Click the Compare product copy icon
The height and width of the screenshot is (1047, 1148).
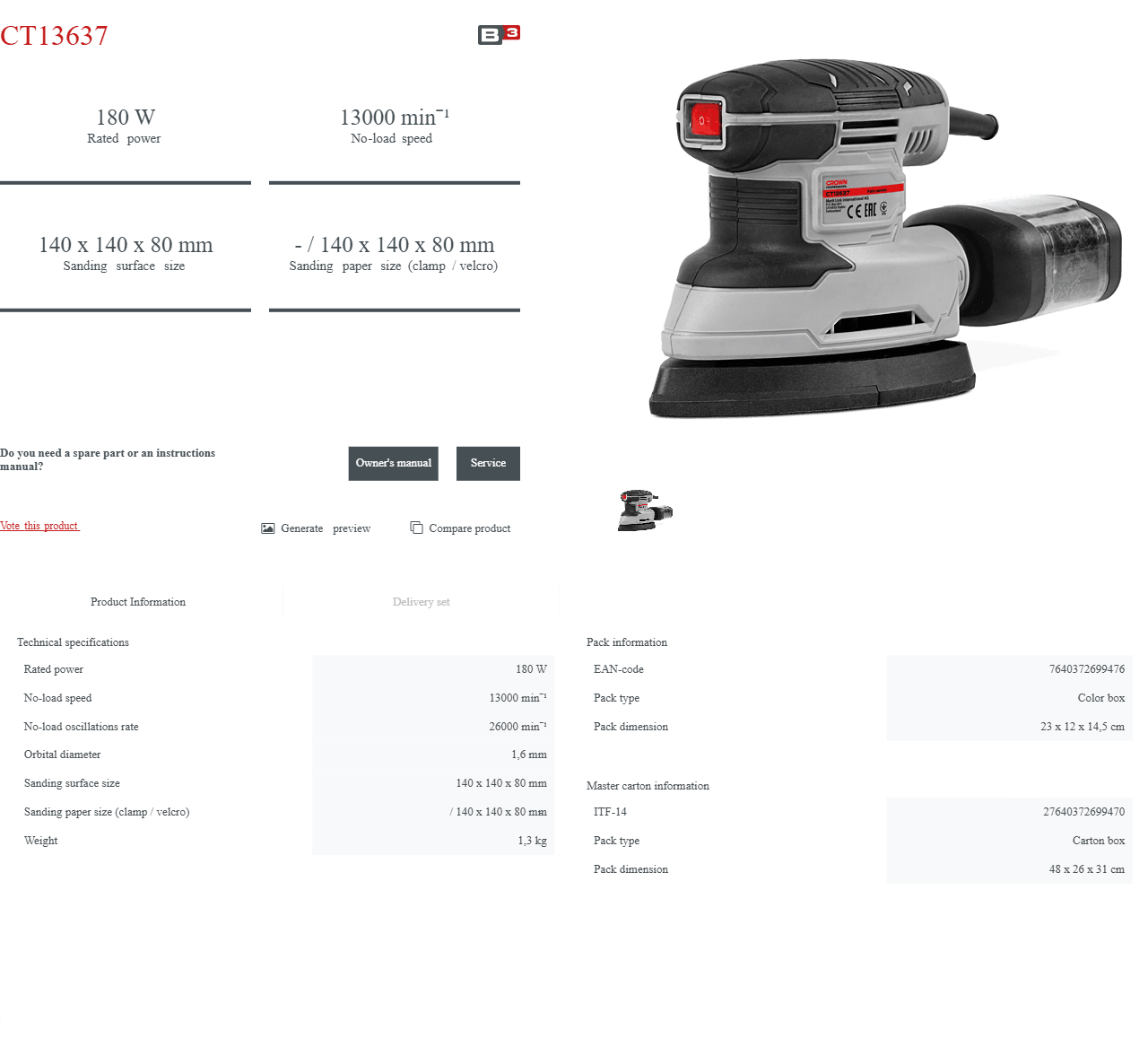pyautogui.click(x=416, y=528)
